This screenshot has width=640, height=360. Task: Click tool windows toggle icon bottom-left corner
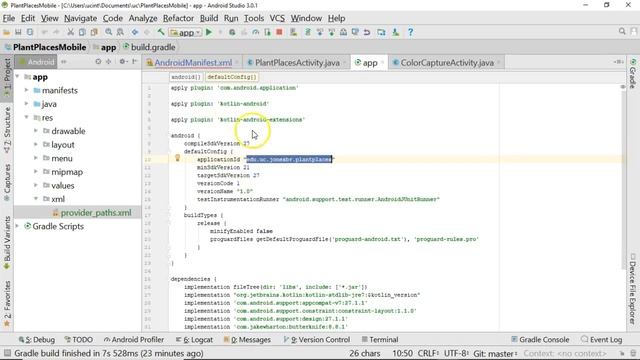coord(7,353)
